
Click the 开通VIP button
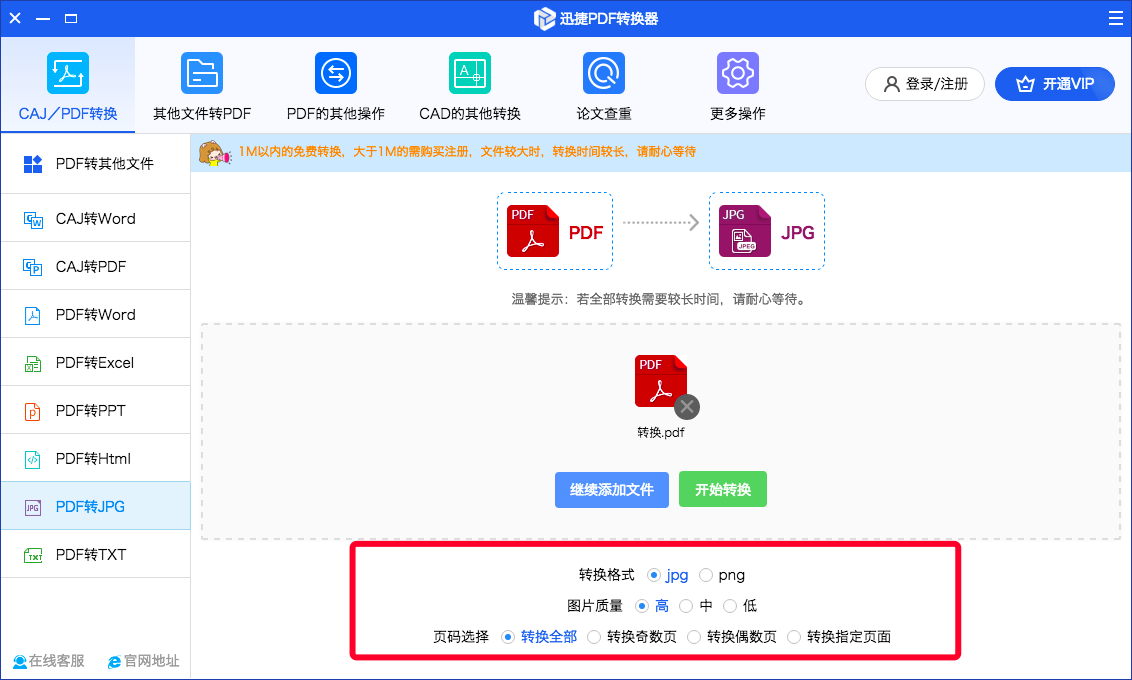tap(1055, 84)
